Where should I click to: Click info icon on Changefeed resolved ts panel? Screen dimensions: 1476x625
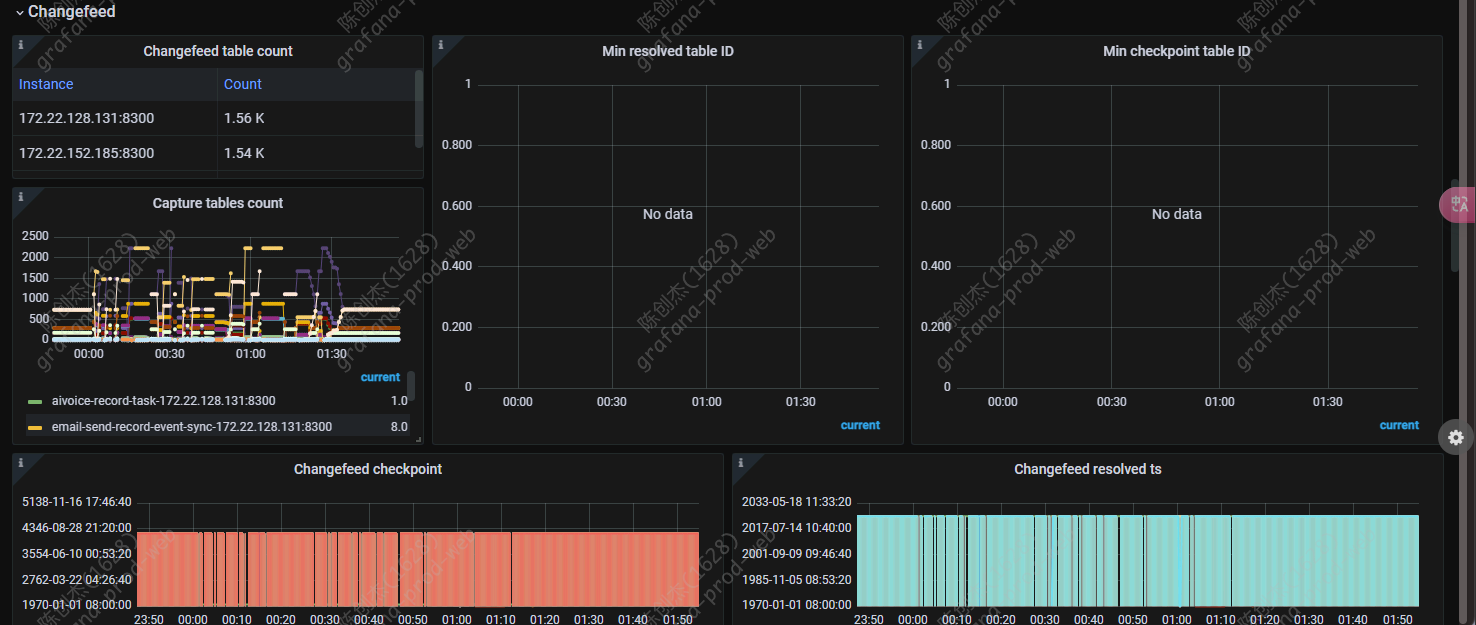pos(740,462)
